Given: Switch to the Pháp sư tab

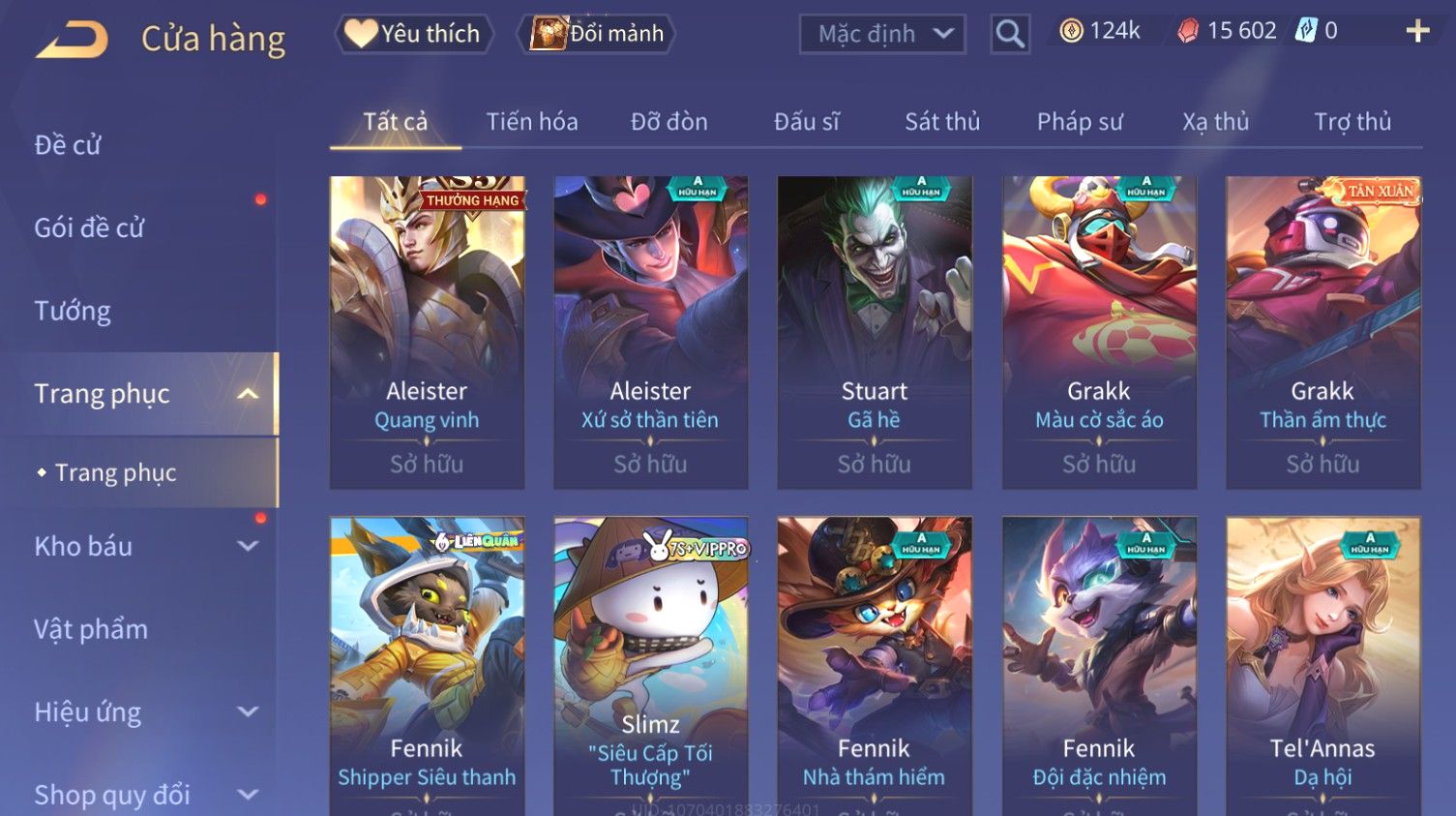Looking at the screenshot, I should (1080, 121).
